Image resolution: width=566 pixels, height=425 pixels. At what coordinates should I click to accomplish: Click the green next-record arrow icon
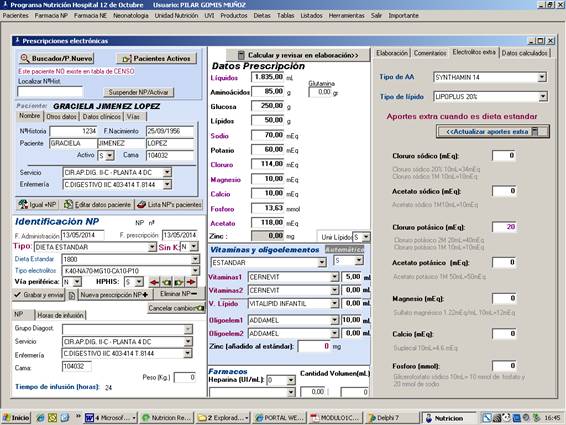point(179,282)
